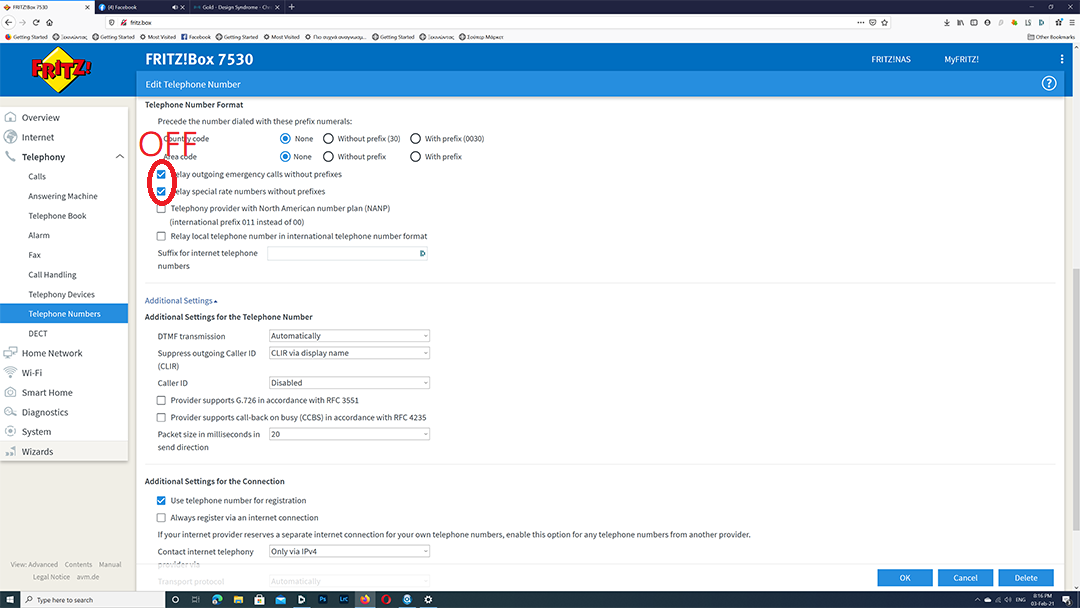Open Packet size in milliseconds dropdown
This screenshot has width=1080, height=608.
[349, 434]
